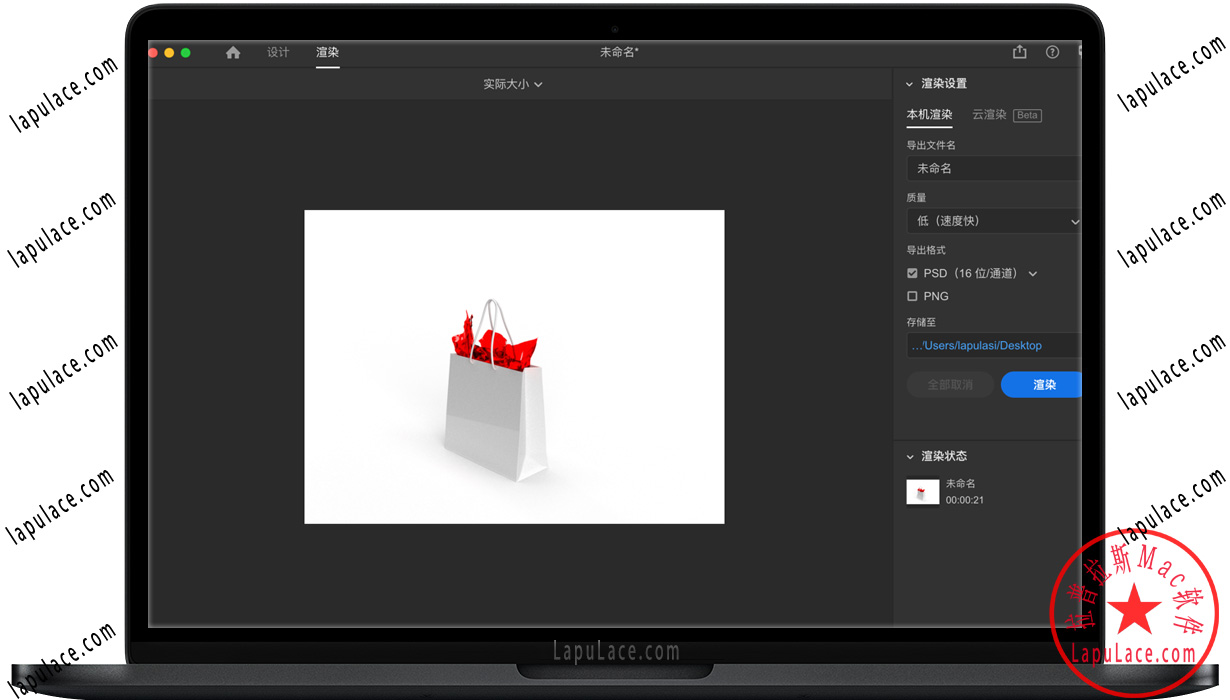The image size is (1230, 700).
Task: Click the Home icon in the toolbar
Action: coord(232,52)
